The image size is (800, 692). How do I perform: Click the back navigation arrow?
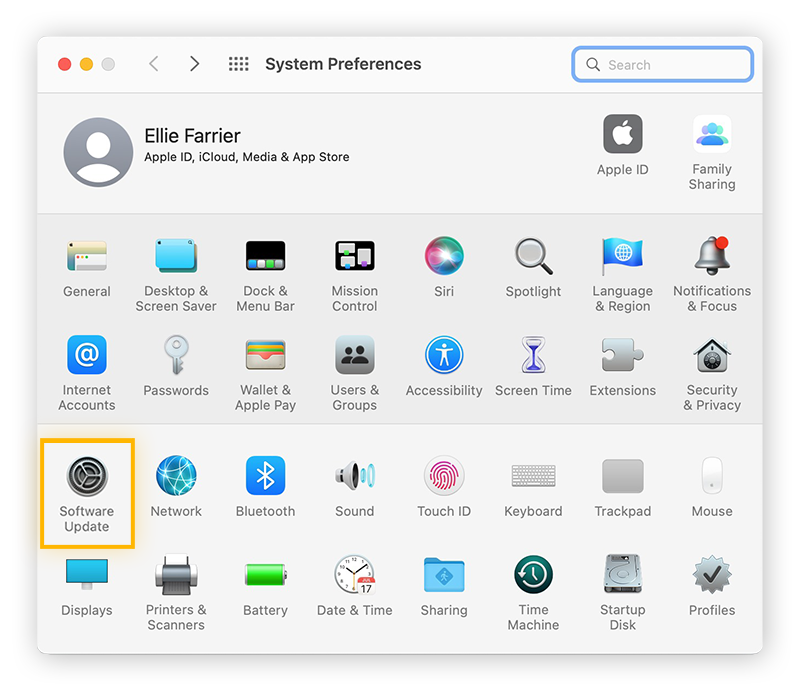click(x=154, y=64)
